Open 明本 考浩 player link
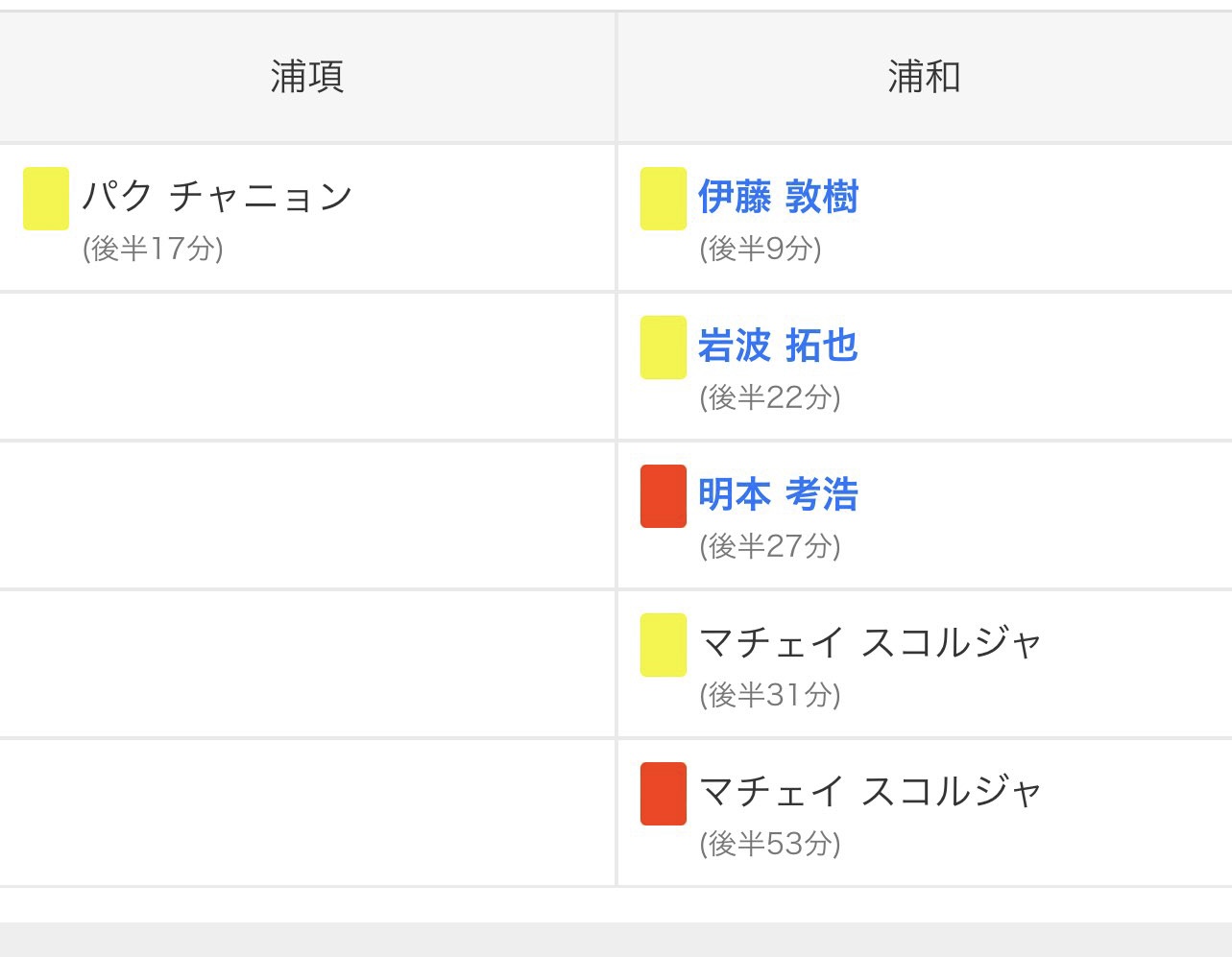Viewport: 1232px width, 957px height. click(x=778, y=494)
